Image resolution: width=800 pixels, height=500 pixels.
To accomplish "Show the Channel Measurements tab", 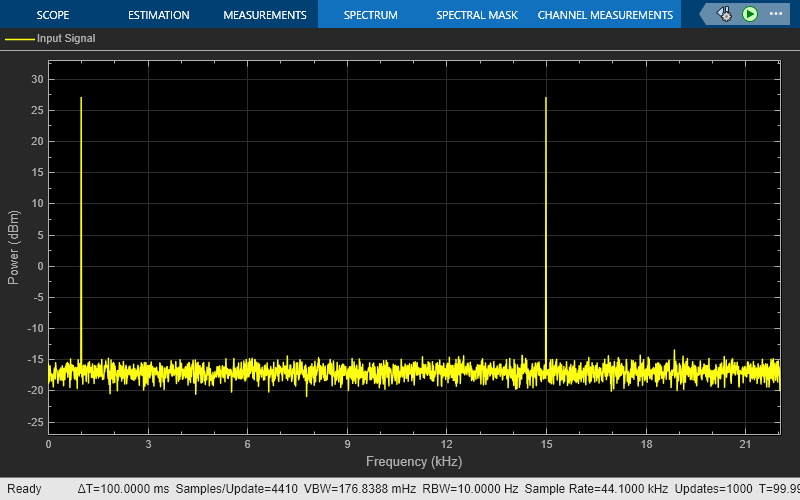I will 605,15.
